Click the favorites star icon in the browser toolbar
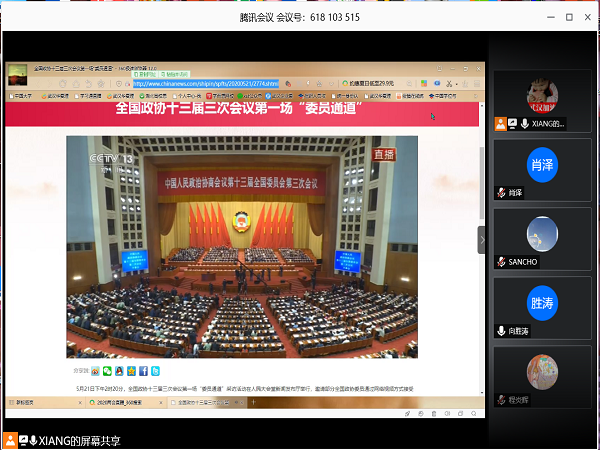 [101, 83]
